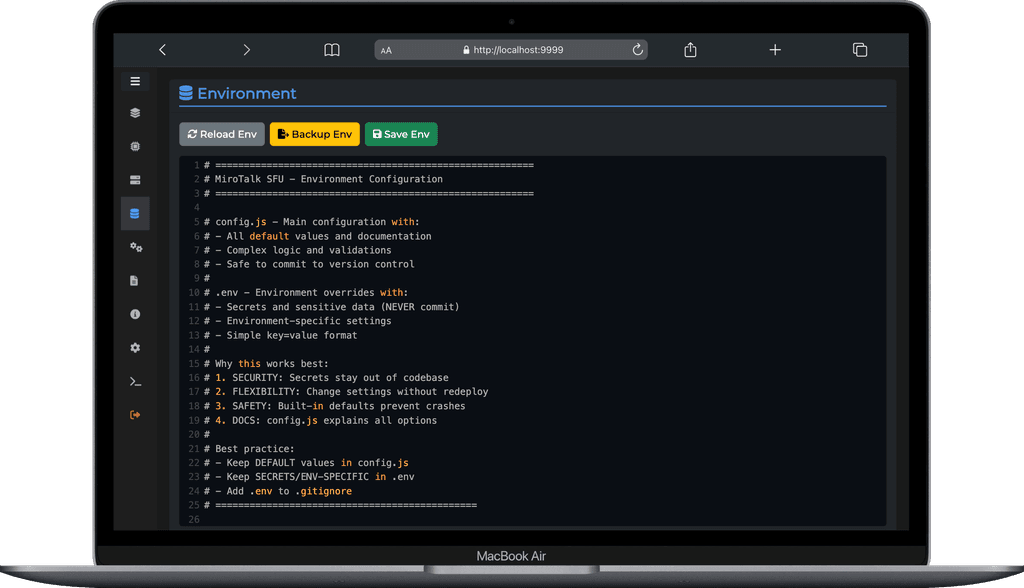This screenshot has height=588, width=1024.
Task: Click line 'Environment-specific settings'
Action: tap(309, 321)
